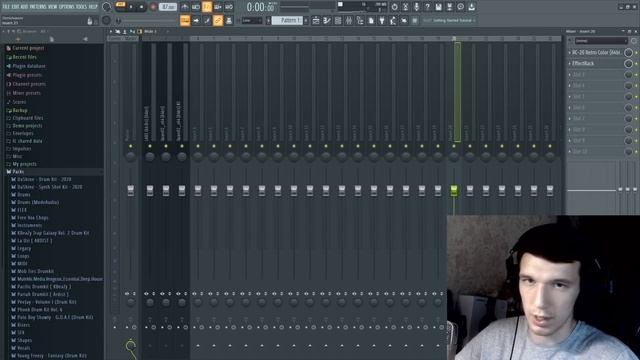Open the FILE menu
This screenshot has height=360, width=640.
pos(7,7)
